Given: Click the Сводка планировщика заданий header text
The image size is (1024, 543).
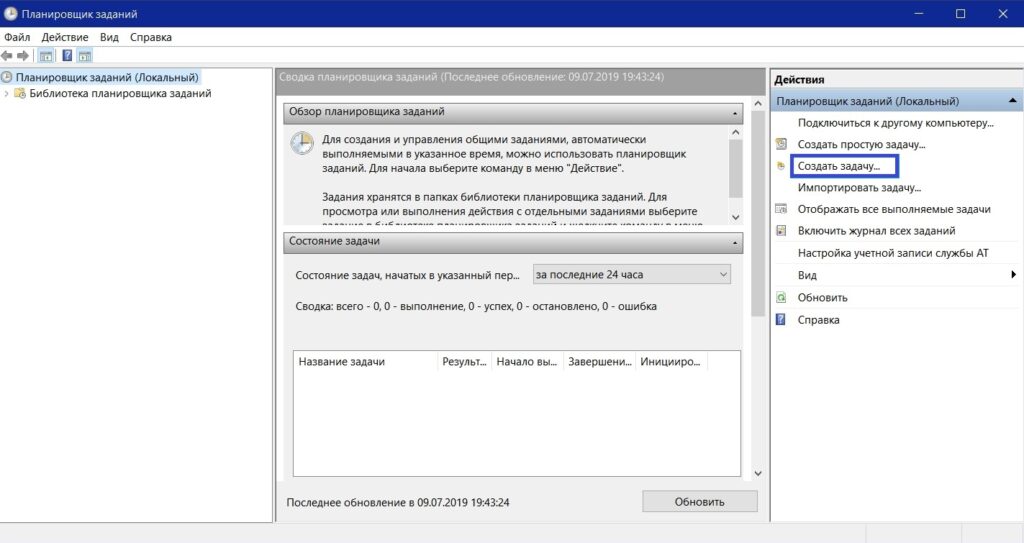Looking at the screenshot, I should point(472,77).
